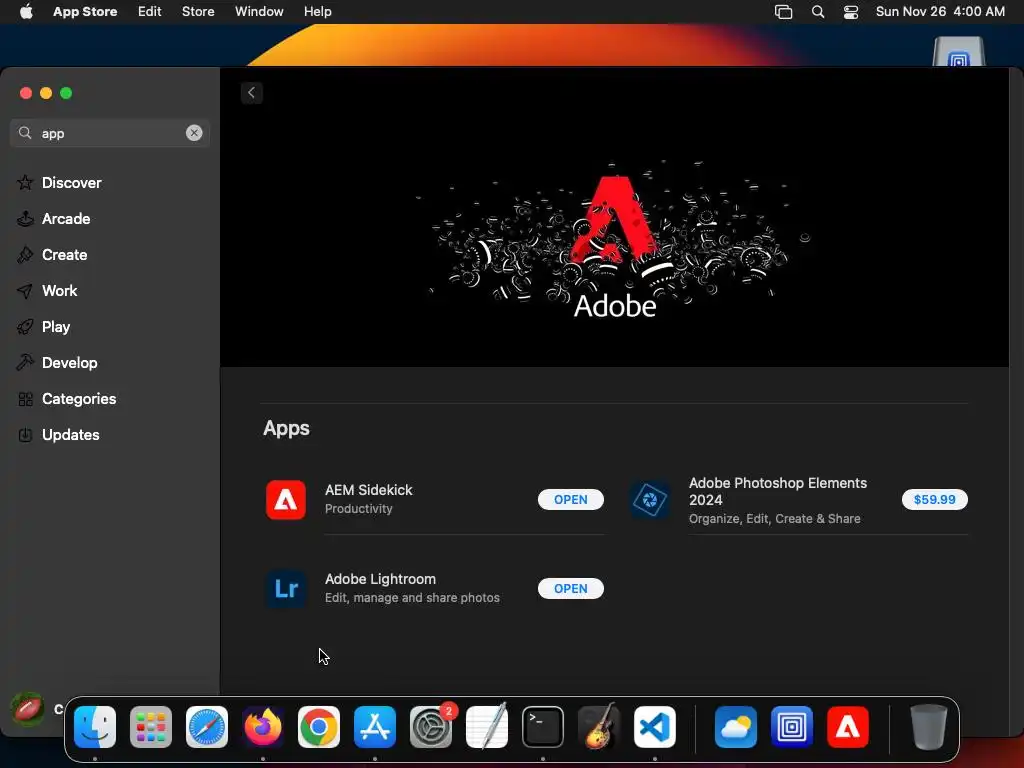Screen dimensions: 1024x768
Task: Open the cloud weather app in Dock
Action: [736, 727]
